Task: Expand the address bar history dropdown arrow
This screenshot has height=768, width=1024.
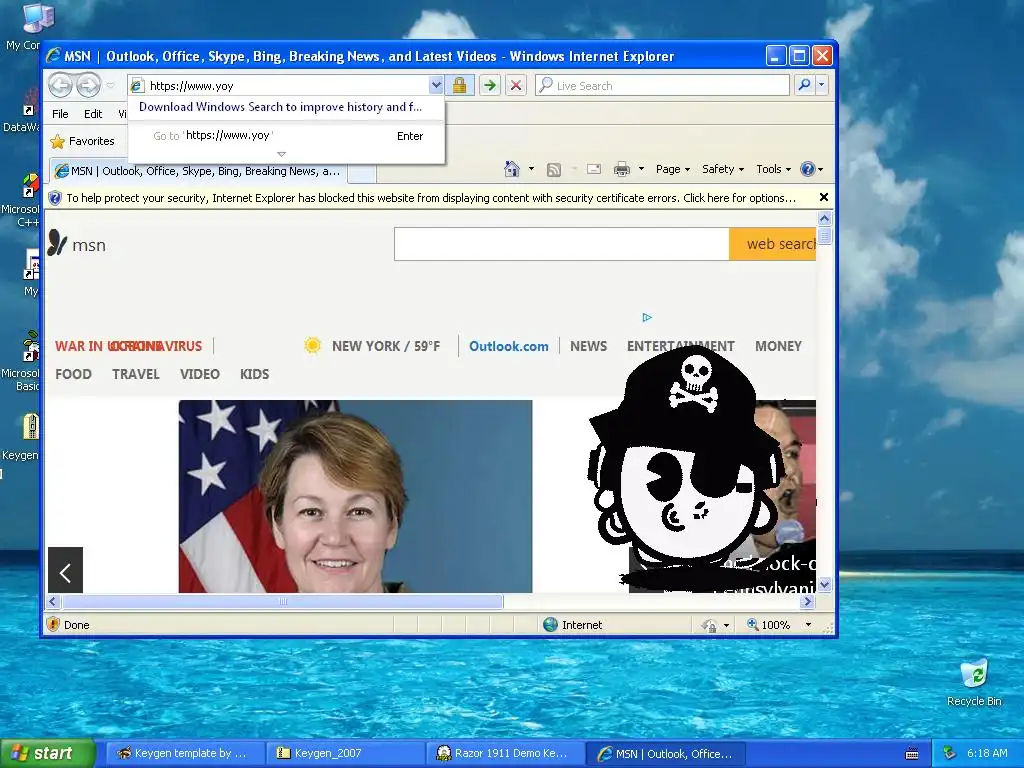Action: pos(436,86)
